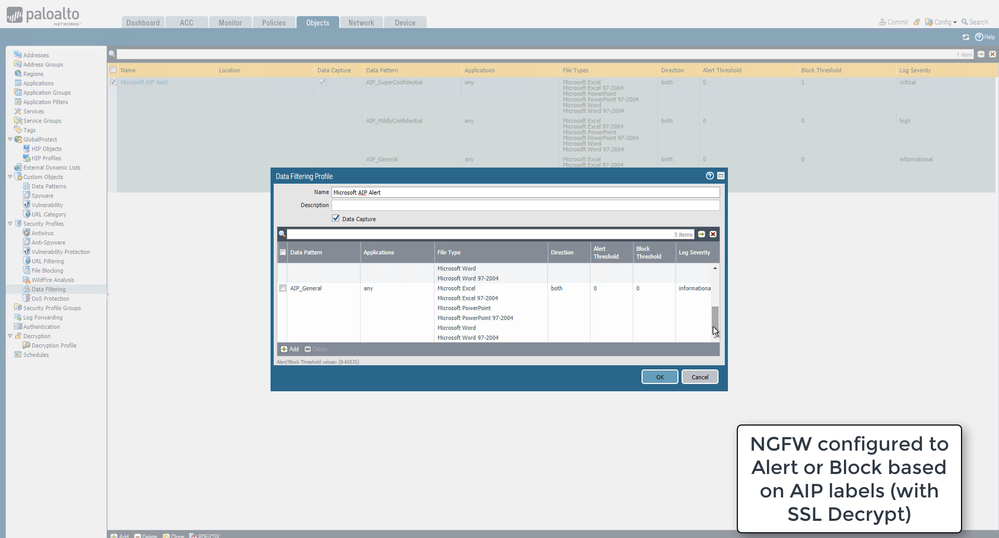Click Log Severity header in main grid
The height and width of the screenshot is (538, 999).
(915, 70)
